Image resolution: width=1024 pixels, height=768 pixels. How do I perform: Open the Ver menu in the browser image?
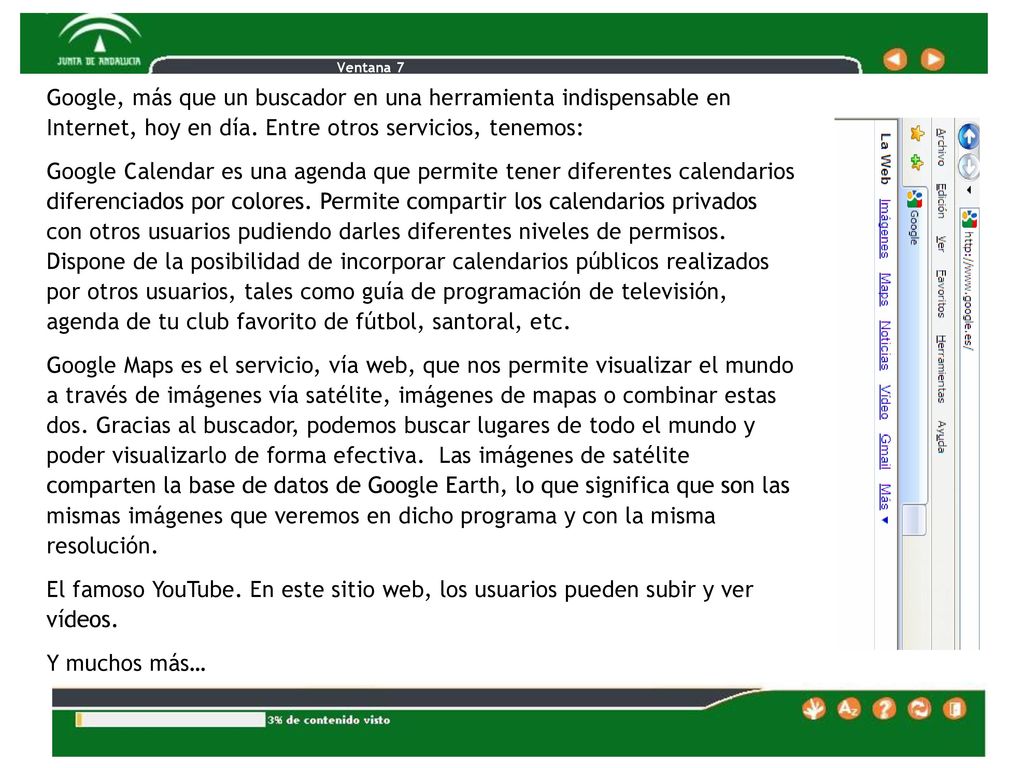[x=940, y=244]
